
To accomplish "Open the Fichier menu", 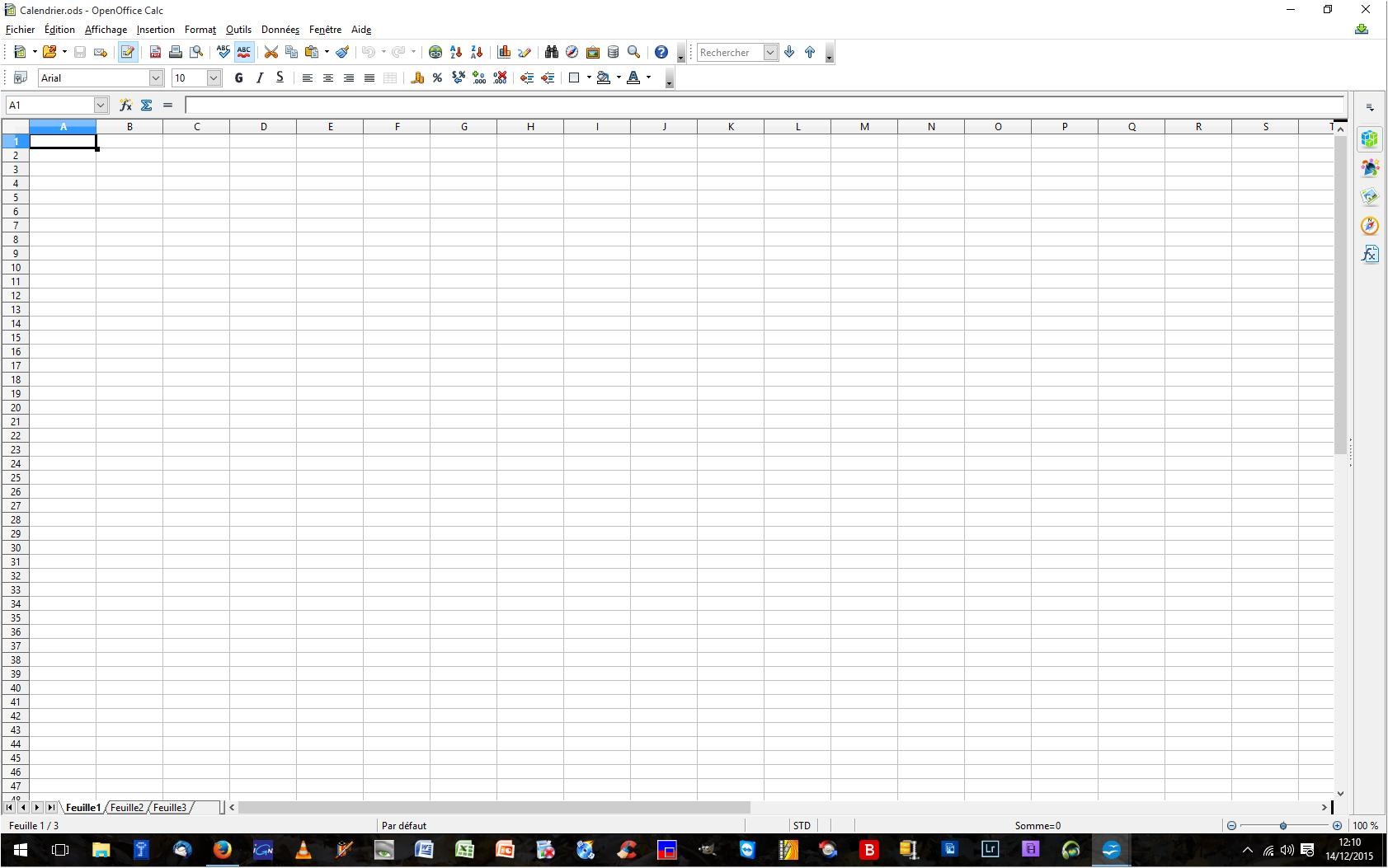I will [x=21, y=30].
